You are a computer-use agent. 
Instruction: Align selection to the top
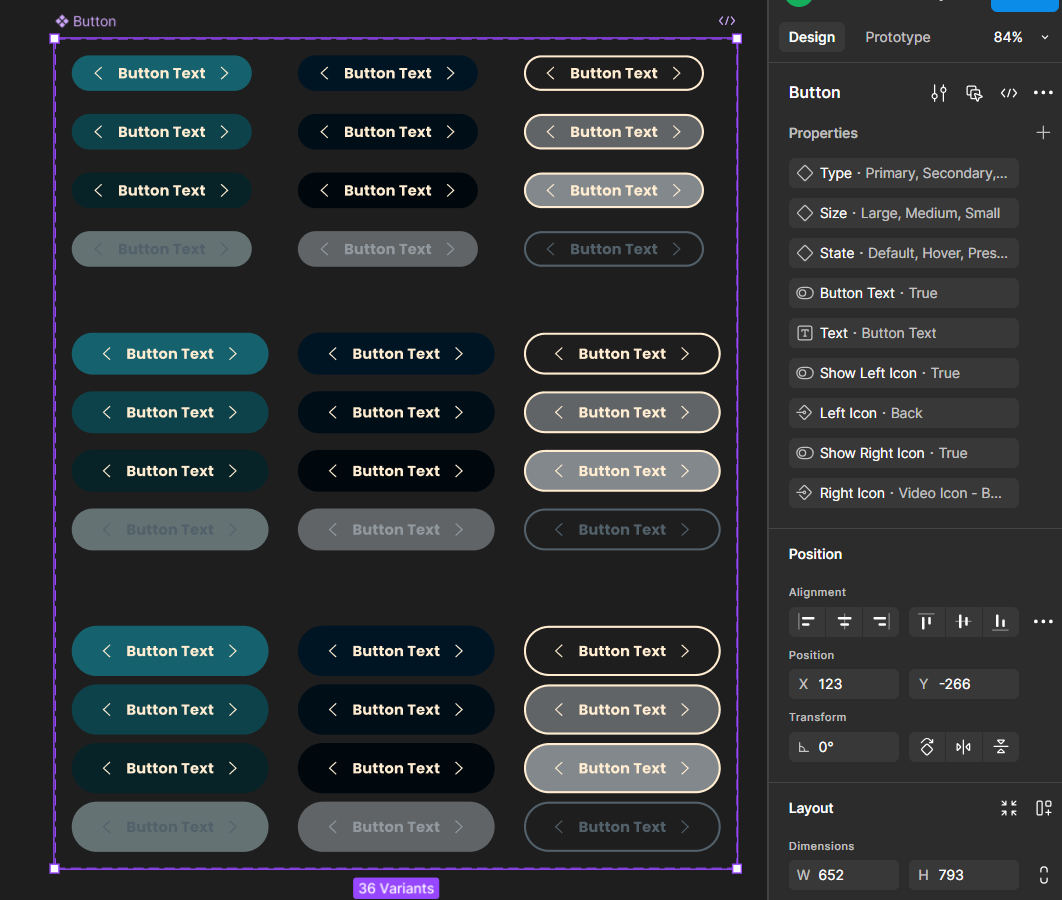click(926, 622)
